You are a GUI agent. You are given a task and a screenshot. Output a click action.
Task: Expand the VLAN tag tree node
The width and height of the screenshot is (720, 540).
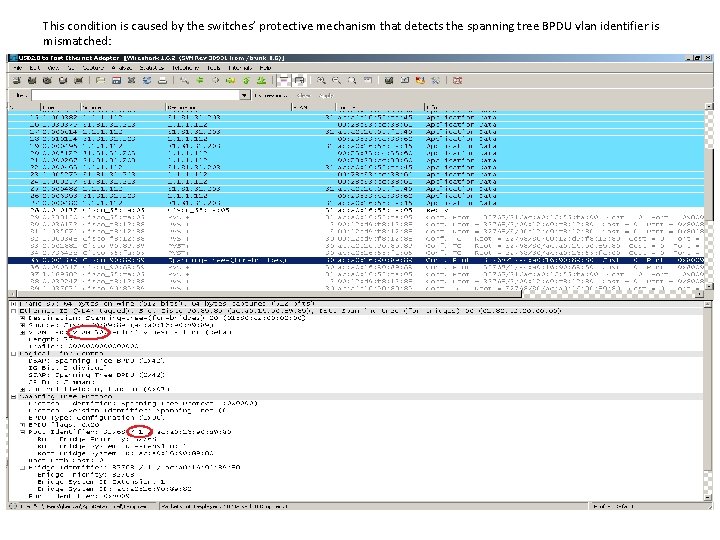tap(22, 332)
